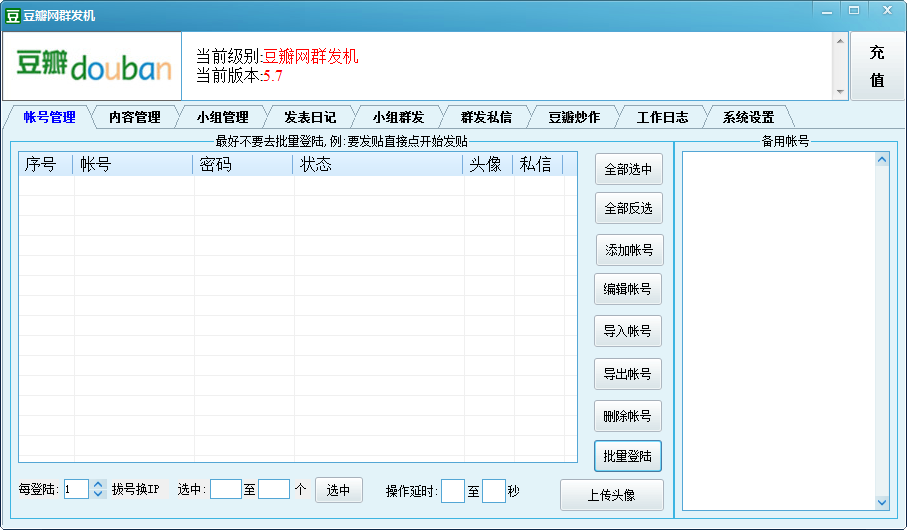Viewport: 907px width, 530px height.
Task: Click scroll-up arrow of the info panel
Action: (840, 41)
